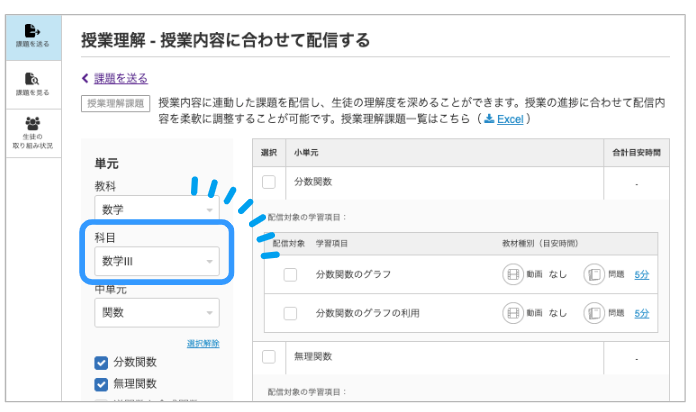Click the video icon for 分数関数のグラフの利用
Viewport: 696px width, 412px height.
pos(513,313)
